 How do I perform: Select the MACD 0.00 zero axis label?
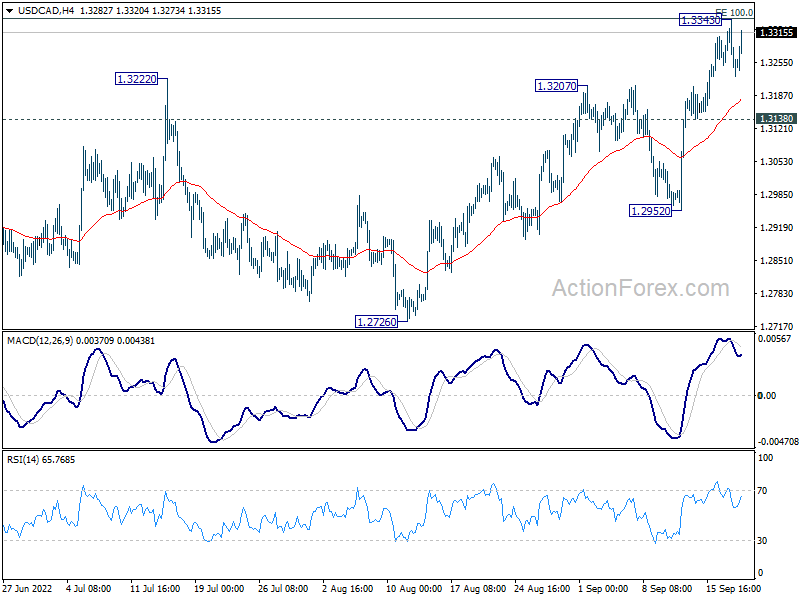tap(767, 396)
